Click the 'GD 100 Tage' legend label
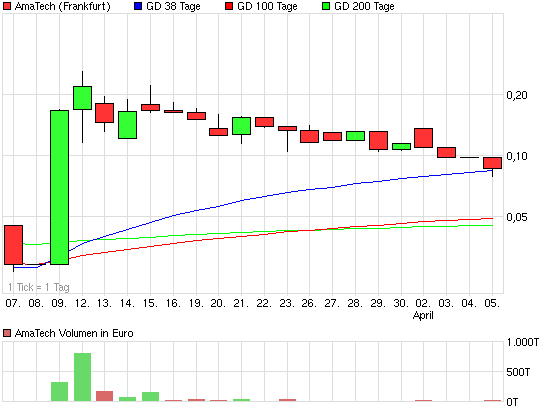The height and width of the screenshot is (410, 545). tap(267, 6)
